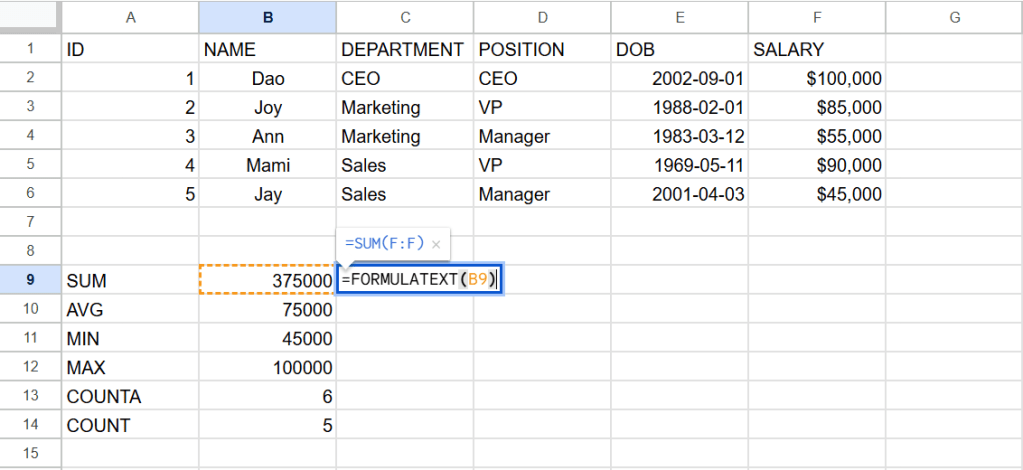This screenshot has width=1023, height=470.
Task: Click the cell containing $100,000
Action: coord(817,78)
